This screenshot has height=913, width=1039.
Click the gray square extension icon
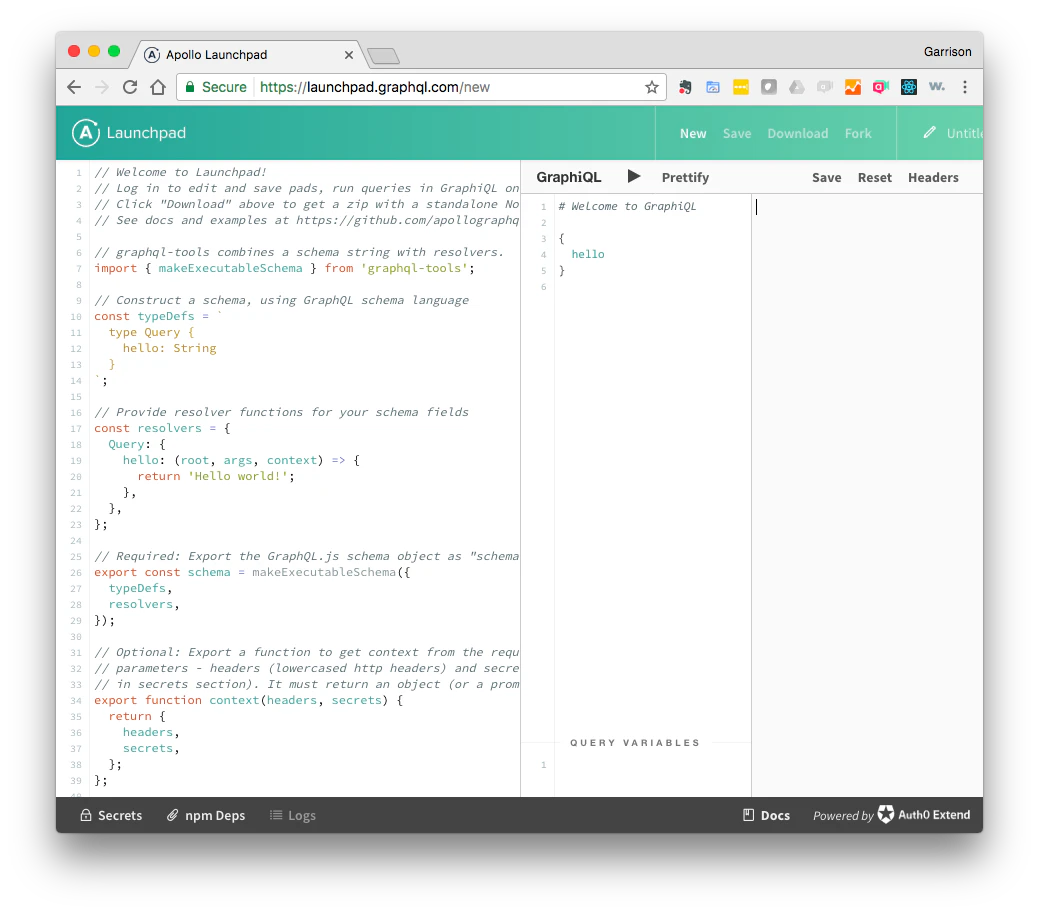(769, 87)
